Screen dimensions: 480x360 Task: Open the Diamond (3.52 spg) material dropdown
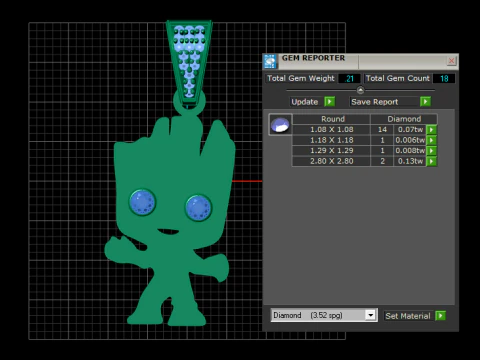click(x=370, y=315)
